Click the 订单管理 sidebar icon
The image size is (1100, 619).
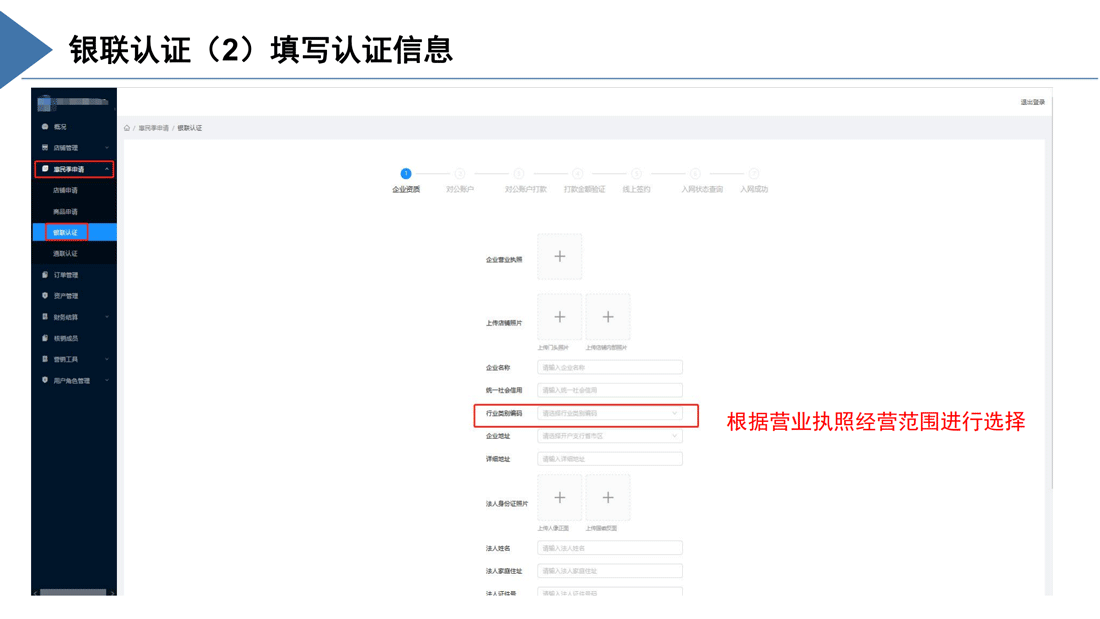[45, 275]
